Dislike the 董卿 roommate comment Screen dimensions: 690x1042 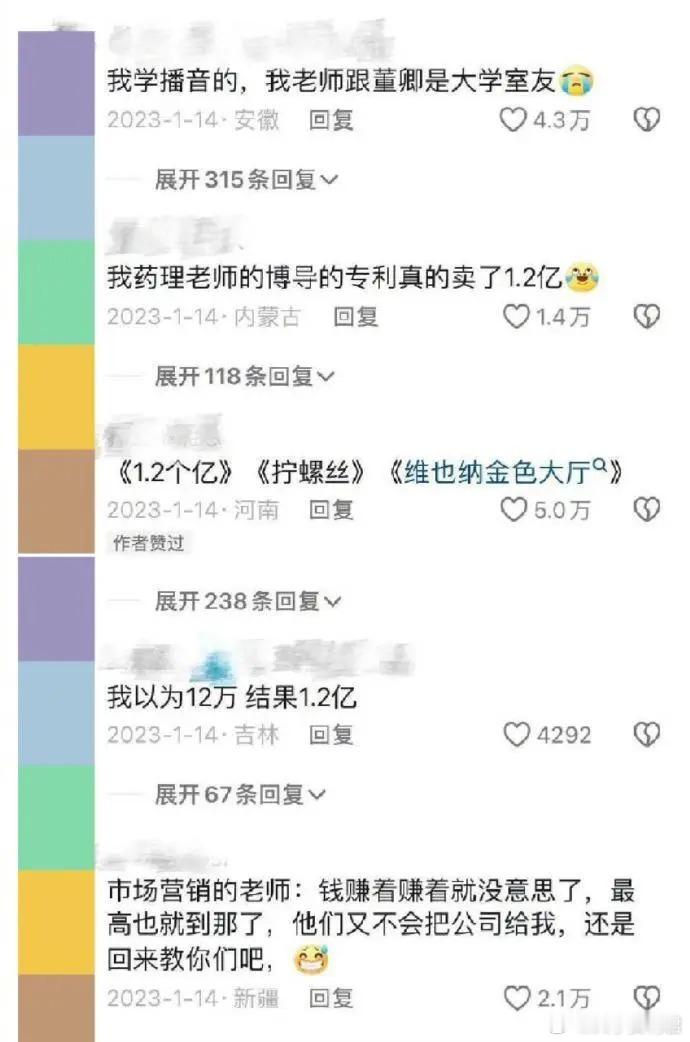[x=646, y=120]
